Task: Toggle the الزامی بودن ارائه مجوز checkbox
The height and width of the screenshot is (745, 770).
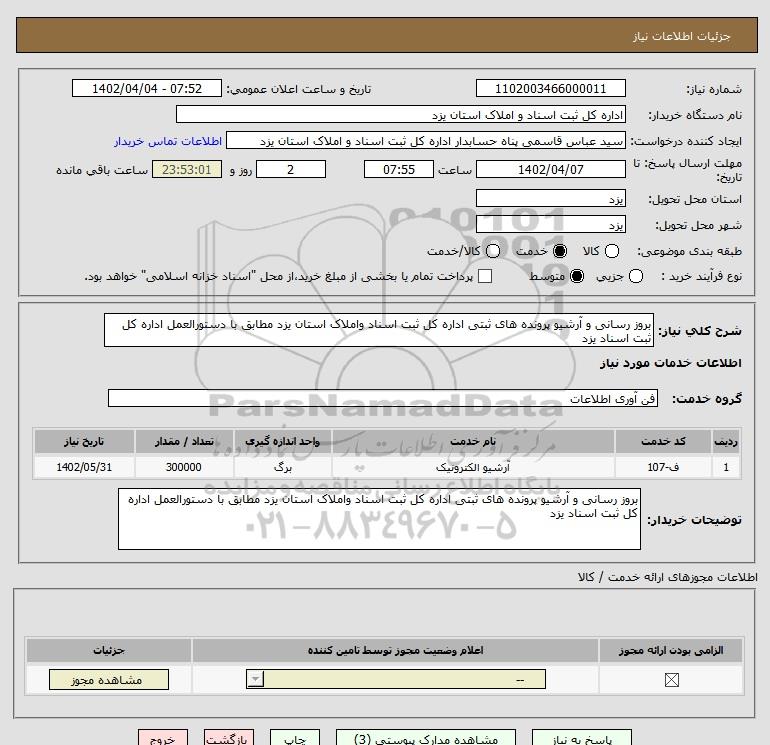Action: pyautogui.click(x=671, y=680)
